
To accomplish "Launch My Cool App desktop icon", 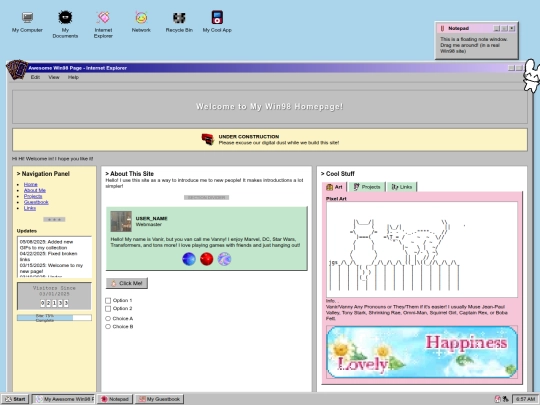I will 217,22.
